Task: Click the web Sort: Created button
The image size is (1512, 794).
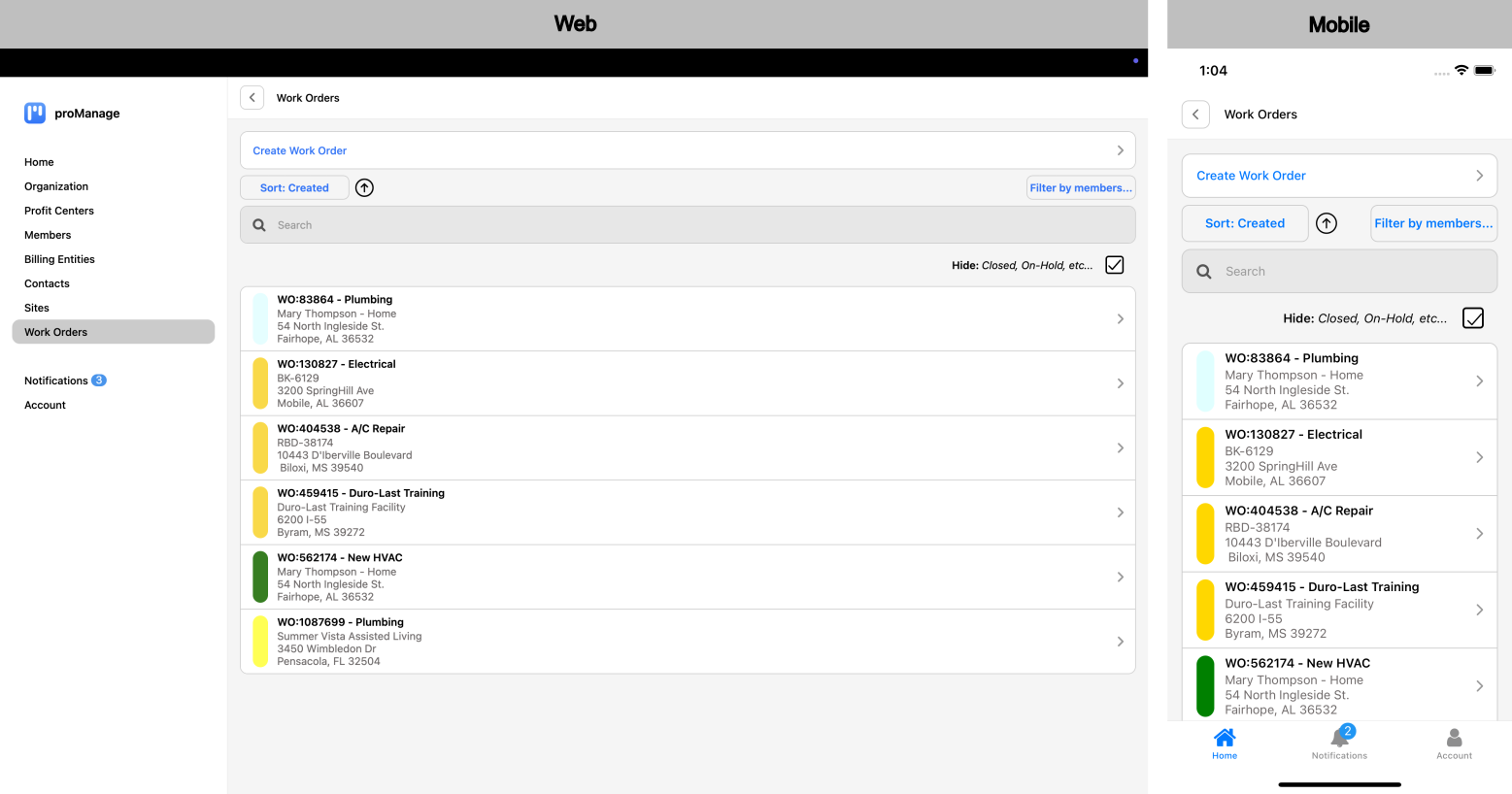Action: coord(294,188)
